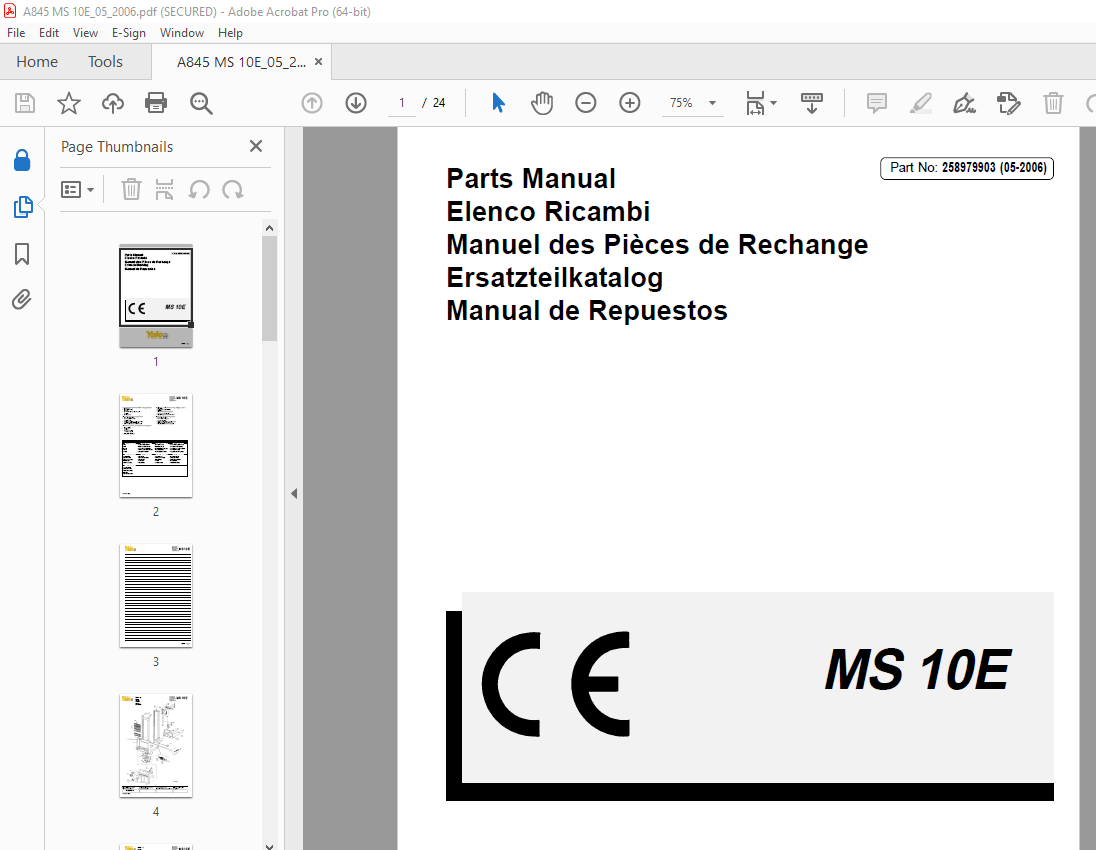1096x850 pixels.
Task: Select page 4 thumbnail
Action: [156, 746]
